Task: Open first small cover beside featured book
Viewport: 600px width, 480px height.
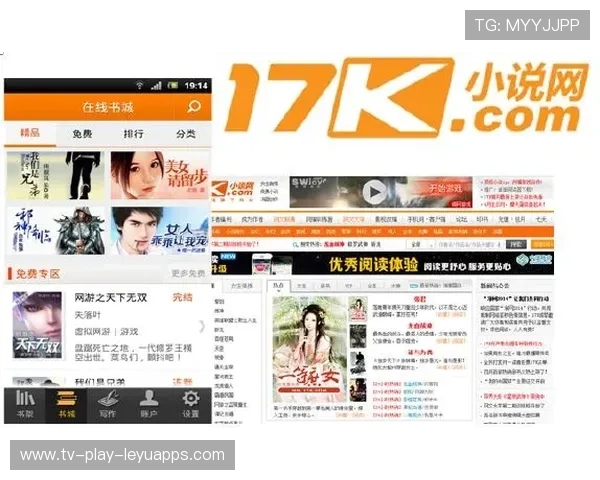Action: click(358, 309)
